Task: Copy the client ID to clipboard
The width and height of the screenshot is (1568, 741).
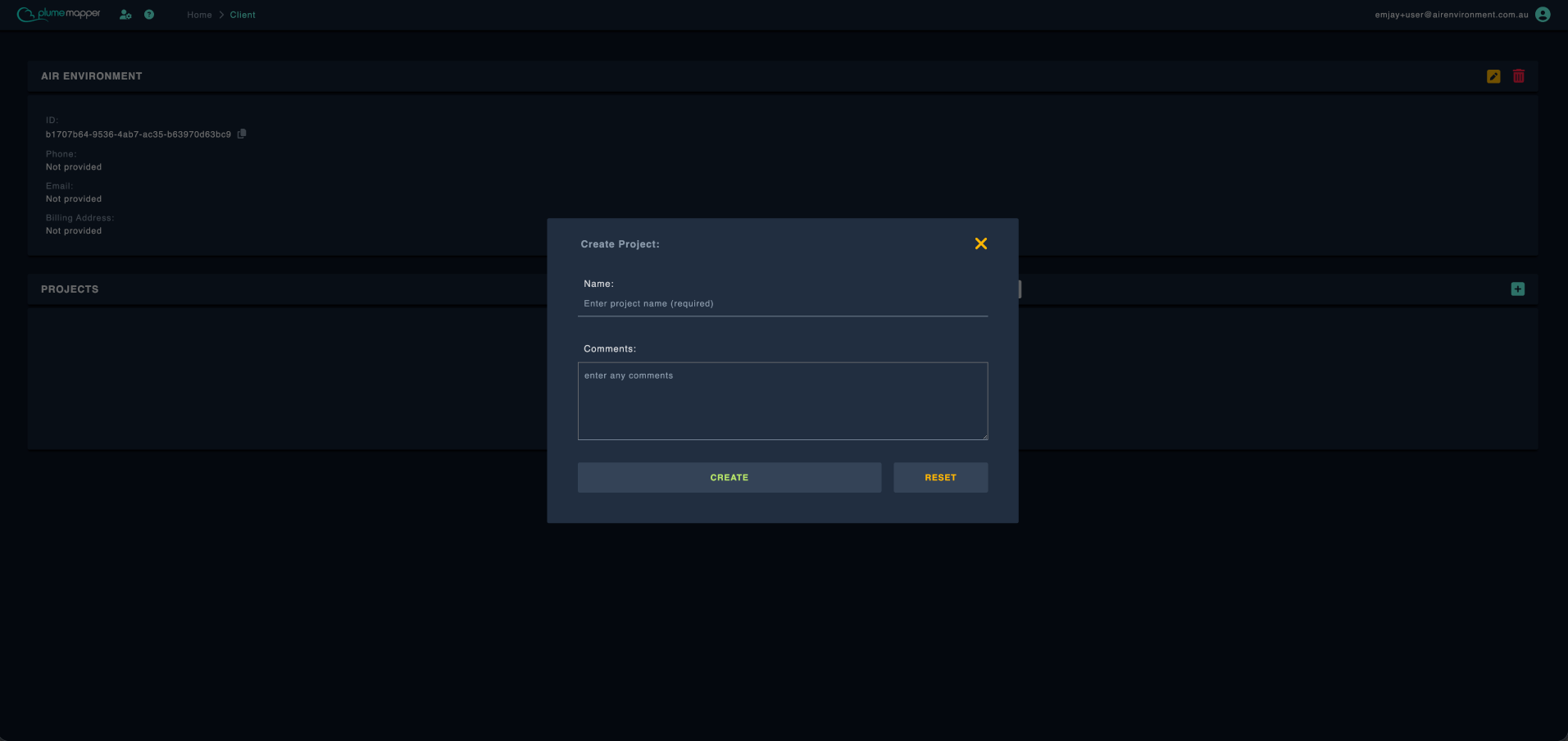Action: pos(242,134)
